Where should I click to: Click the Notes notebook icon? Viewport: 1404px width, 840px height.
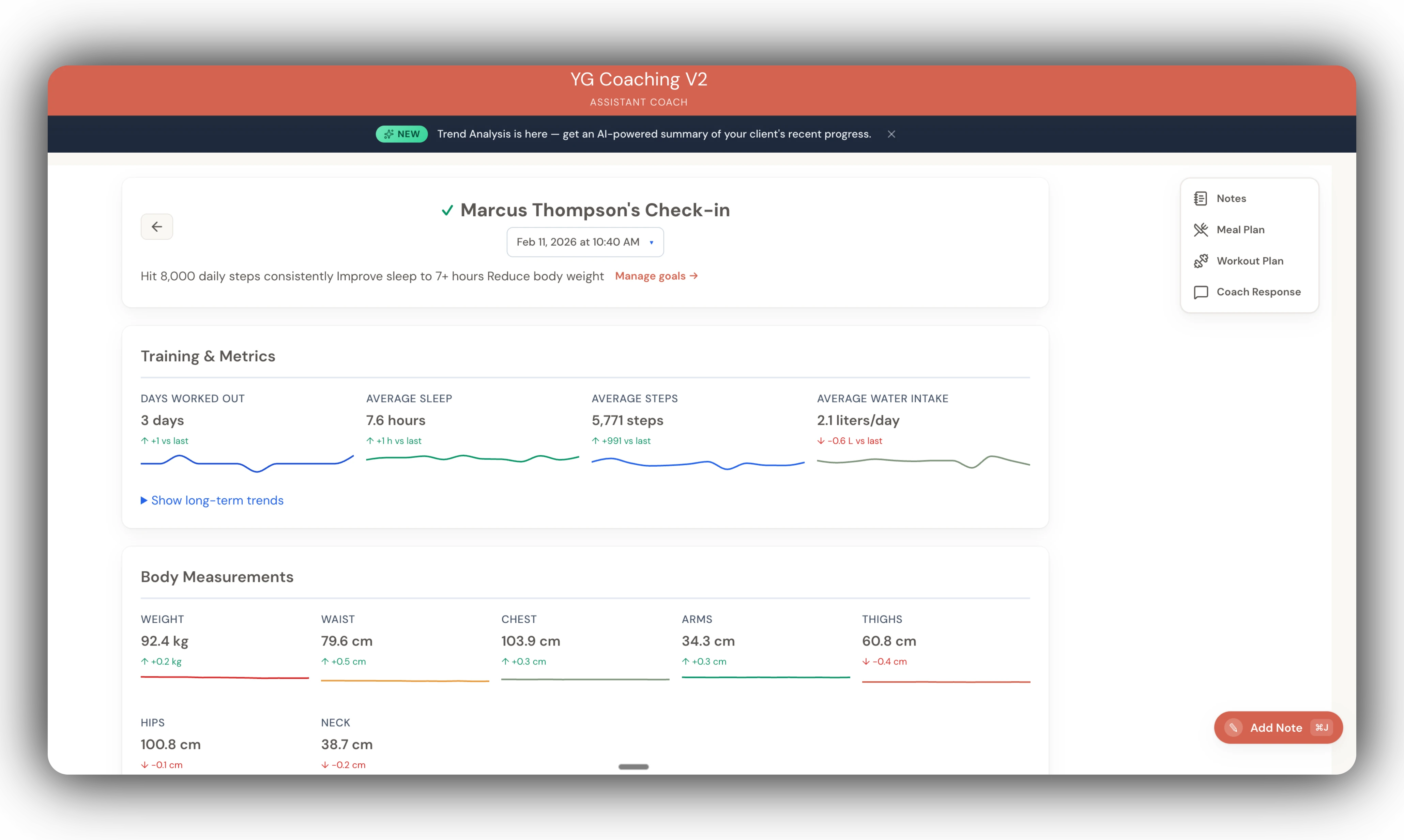pyautogui.click(x=1200, y=199)
